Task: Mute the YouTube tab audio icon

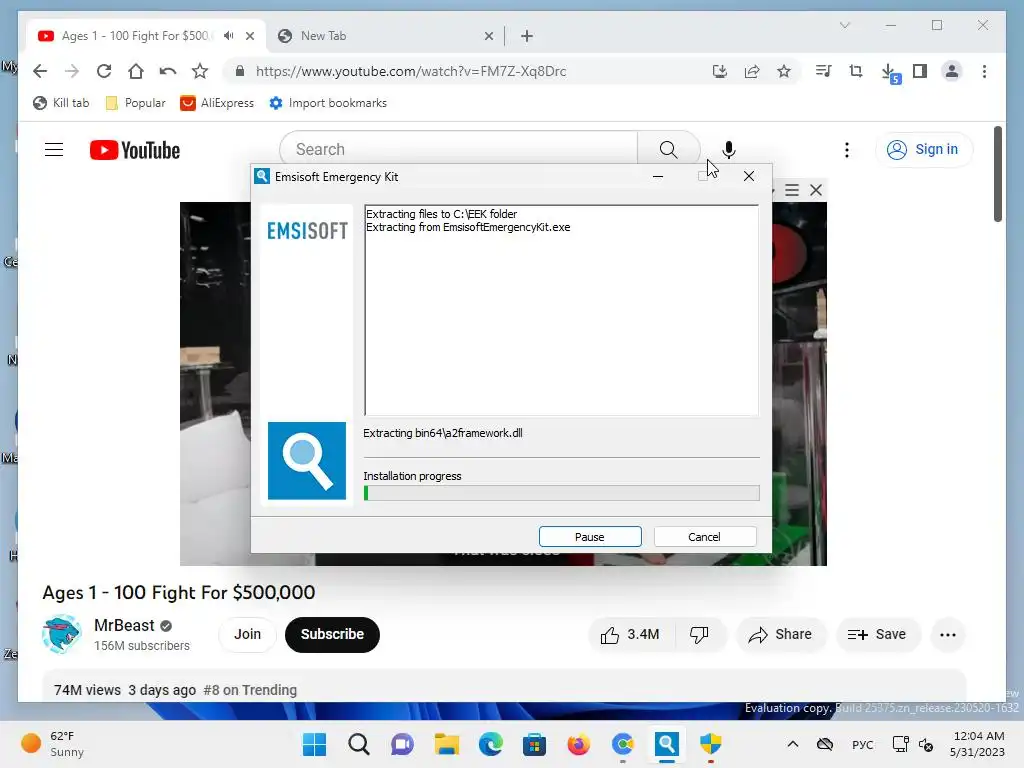Action: tap(229, 36)
